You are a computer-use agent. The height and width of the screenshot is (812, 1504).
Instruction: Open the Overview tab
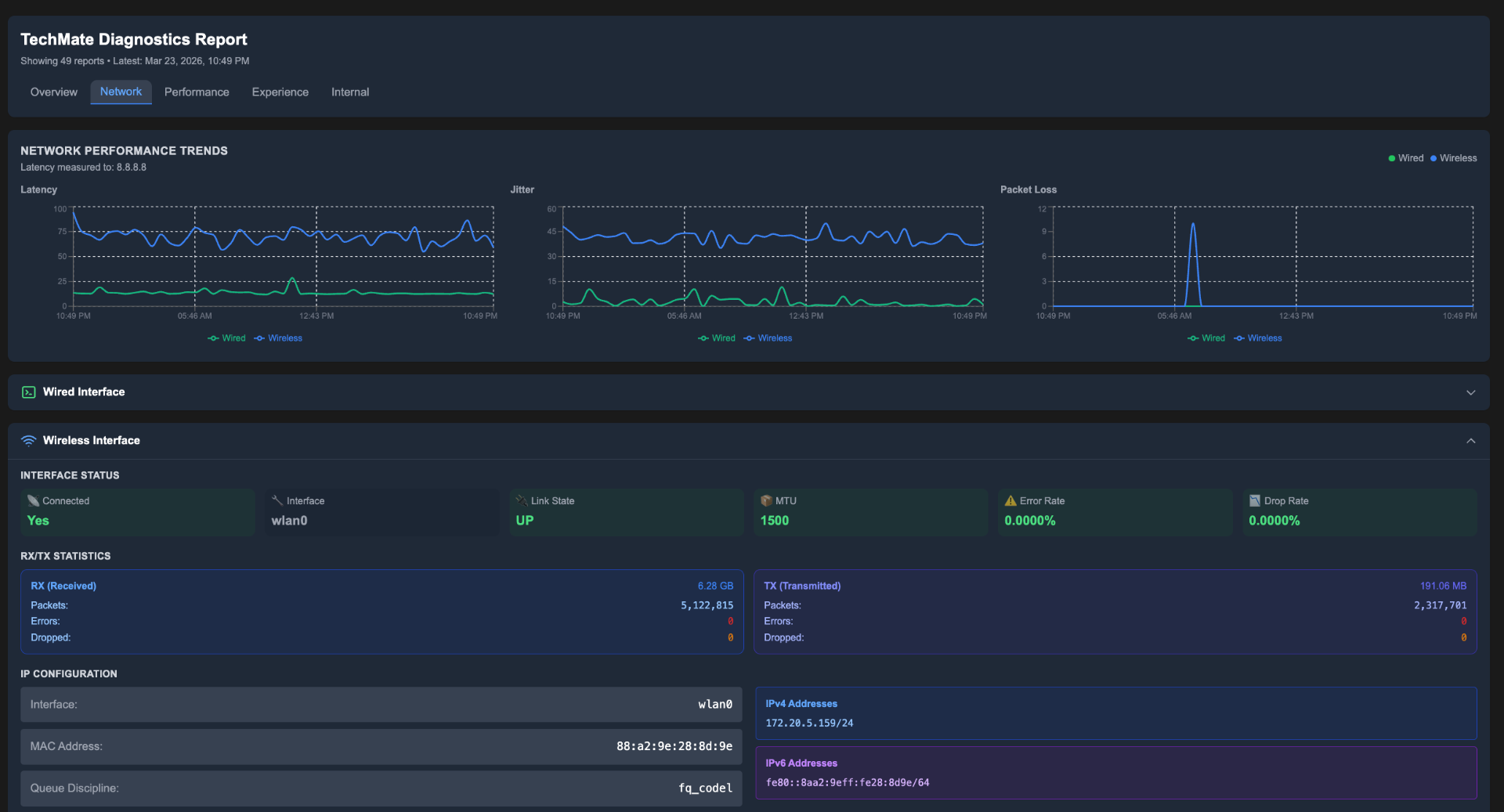(54, 92)
